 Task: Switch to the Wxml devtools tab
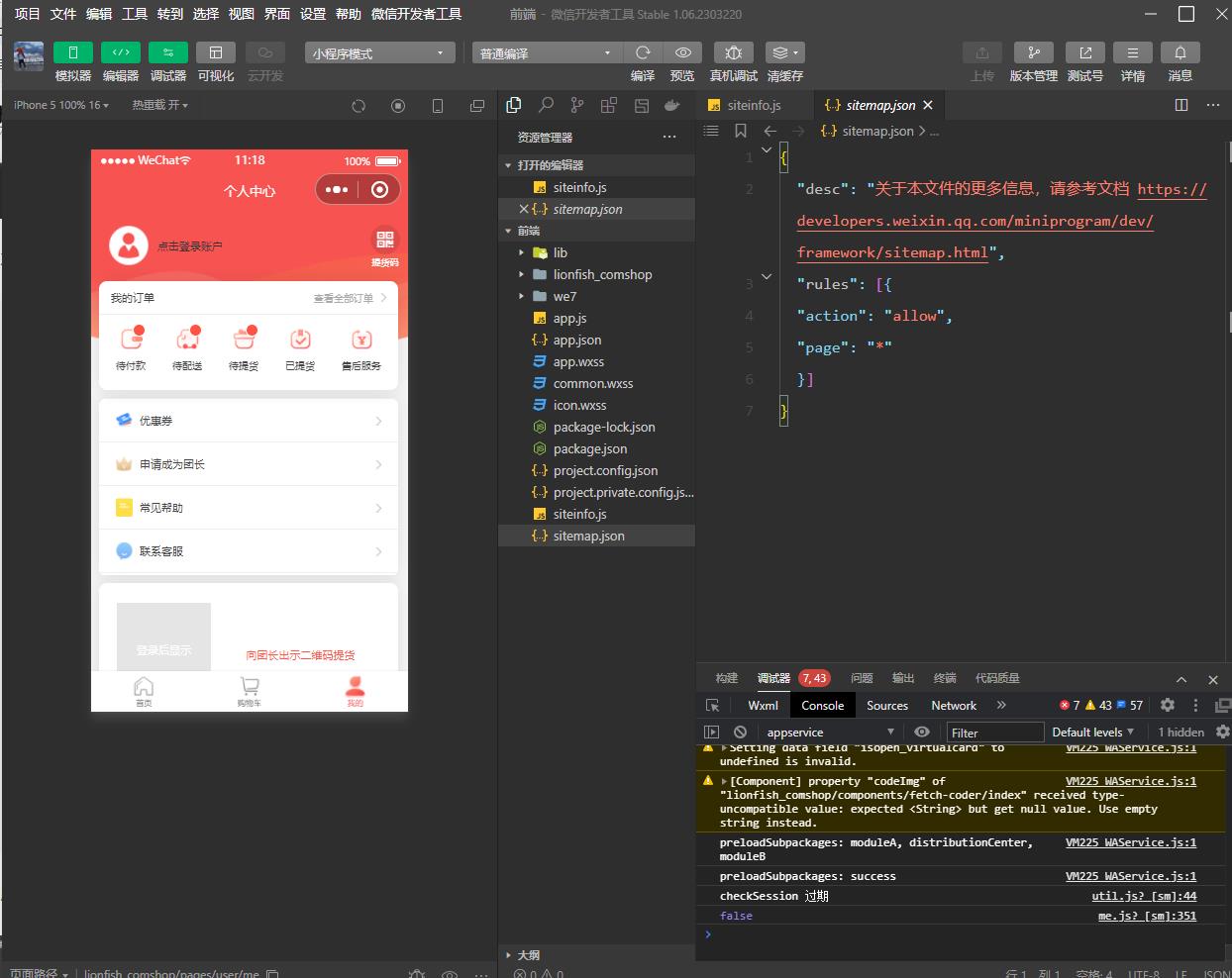[764, 705]
